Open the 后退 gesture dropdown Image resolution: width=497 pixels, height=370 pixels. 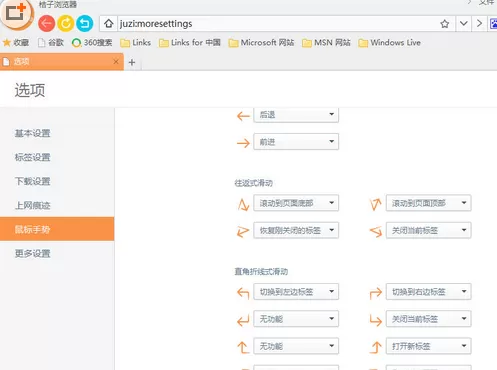coord(296,115)
